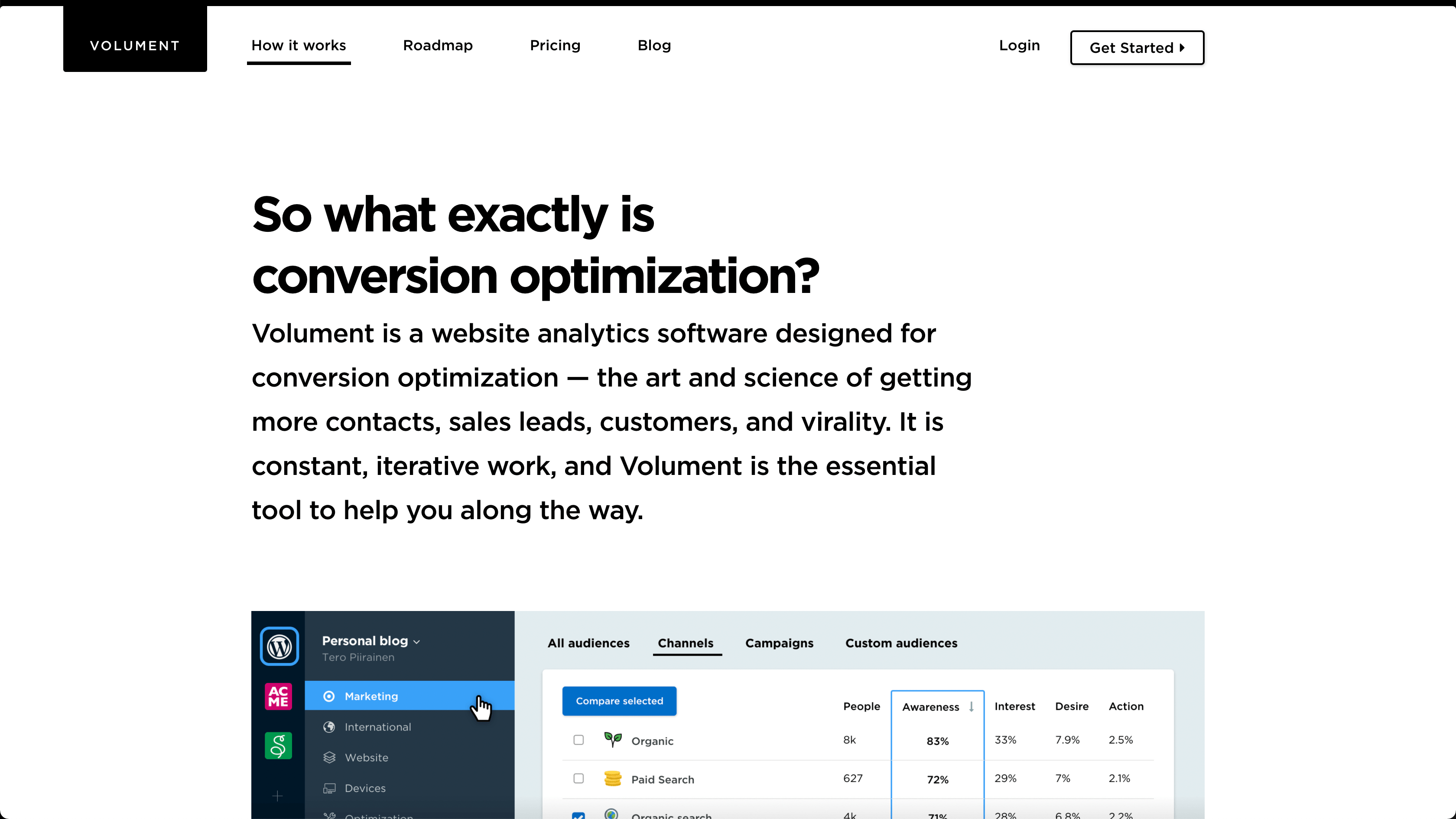
Task: Click the Action column header
Action: (1126, 706)
